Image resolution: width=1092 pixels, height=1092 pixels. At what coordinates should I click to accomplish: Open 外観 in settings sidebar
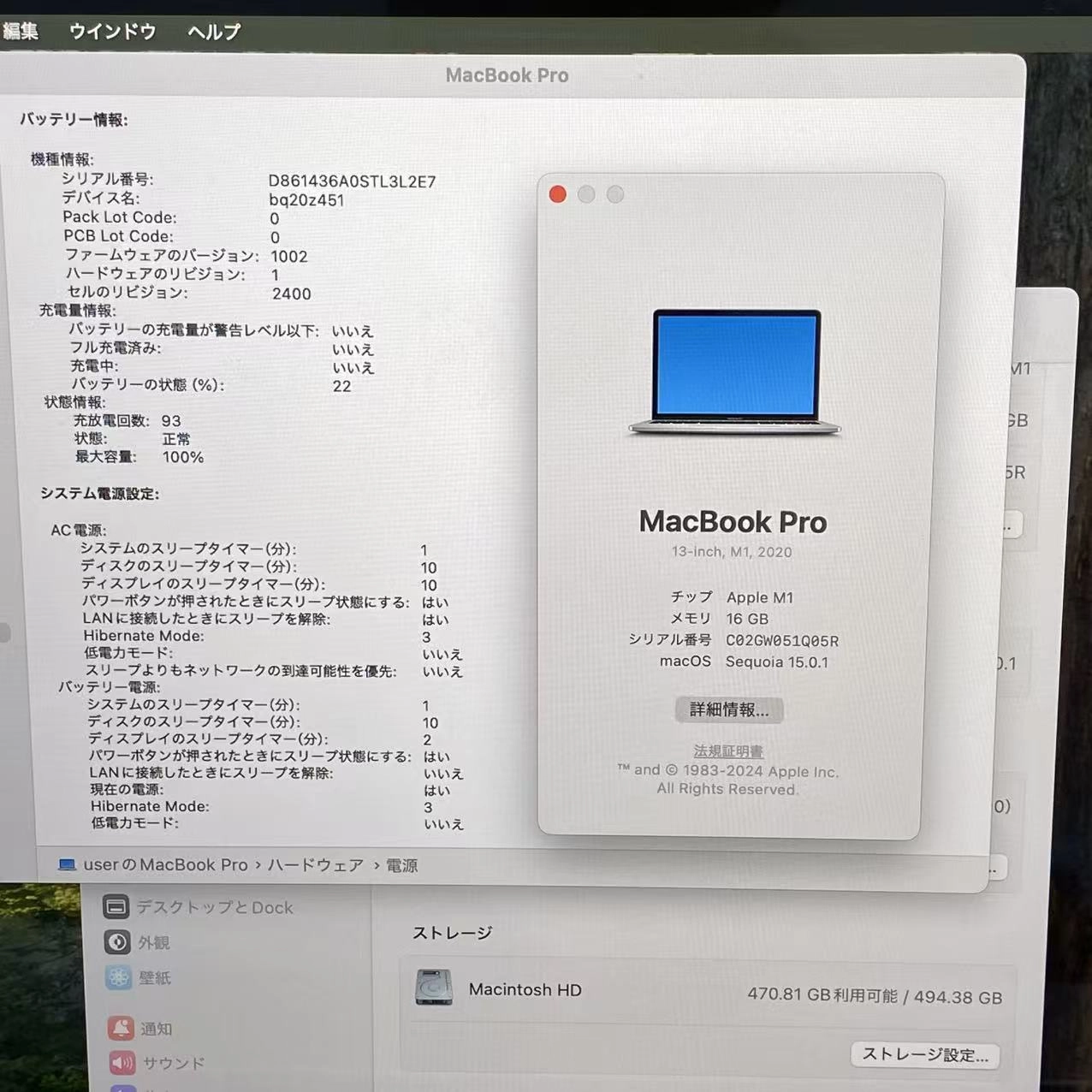[137, 942]
